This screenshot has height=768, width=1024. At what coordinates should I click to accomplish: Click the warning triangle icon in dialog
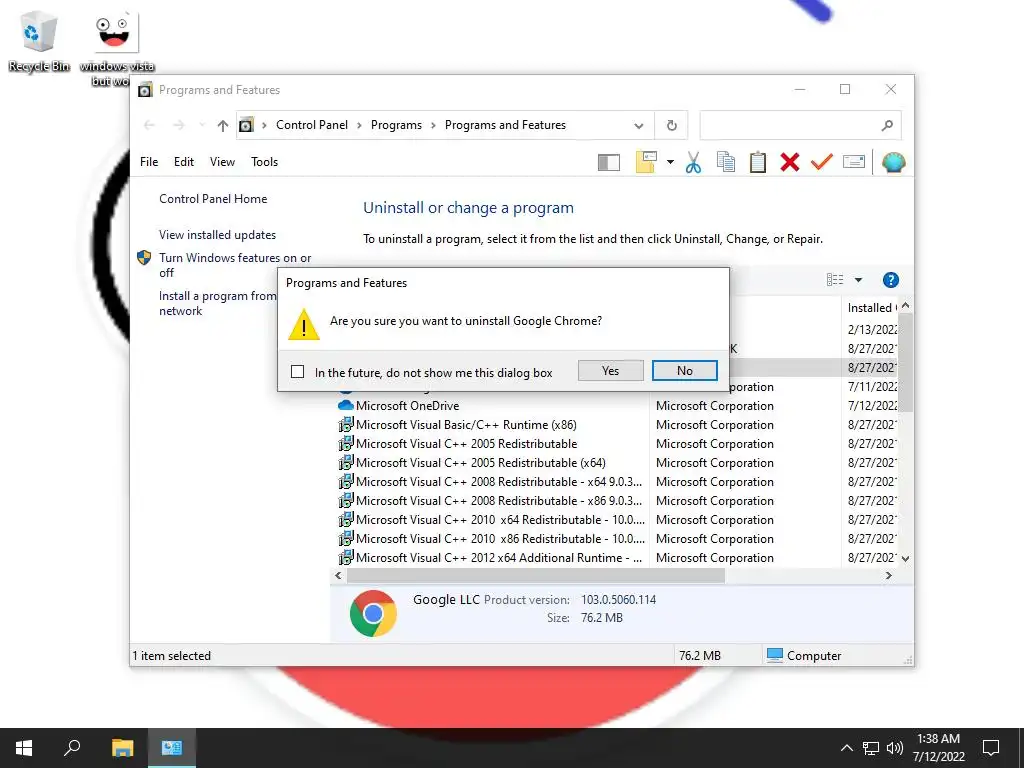(304, 325)
